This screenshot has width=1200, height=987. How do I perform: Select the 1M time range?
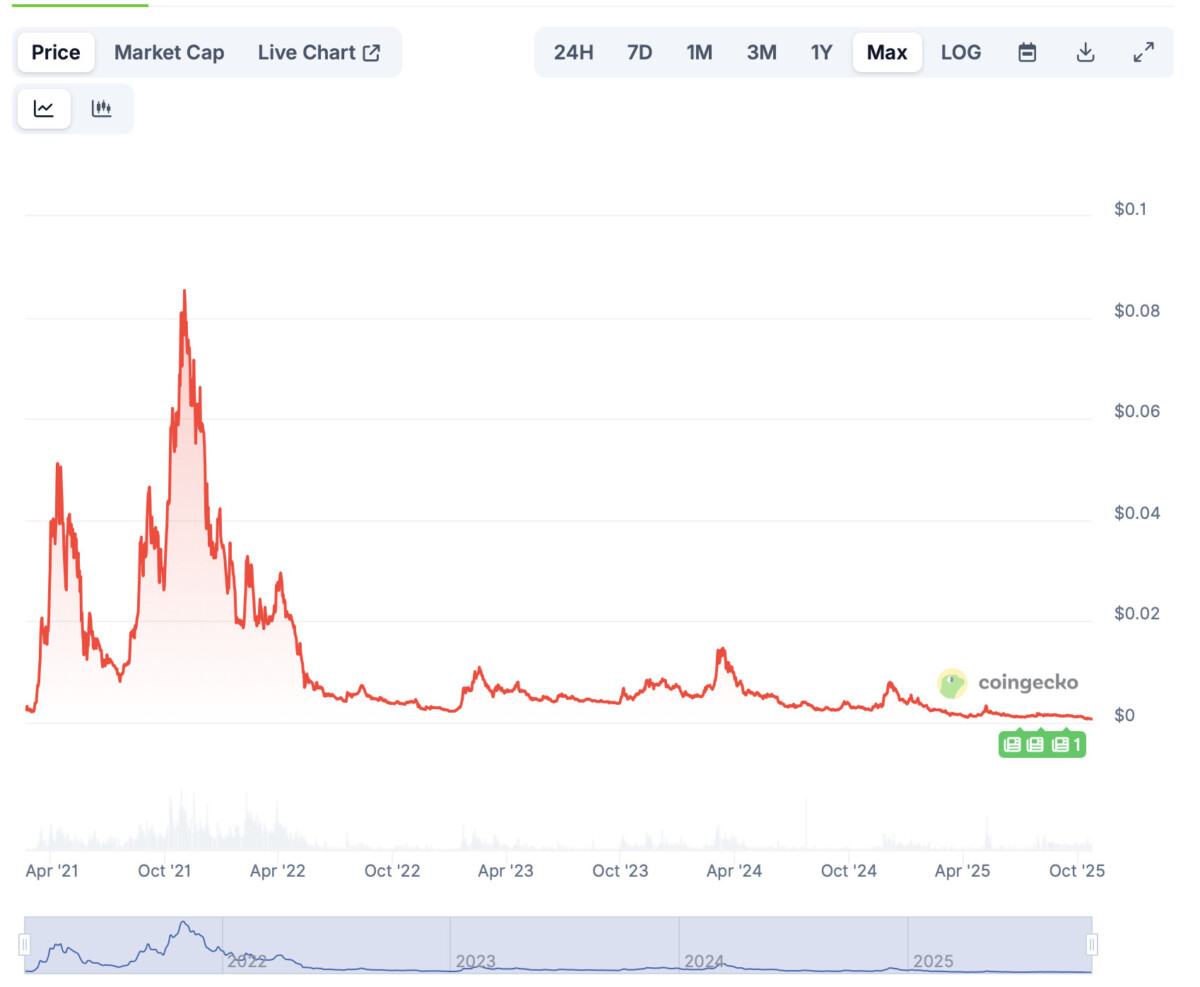coord(699,53)
